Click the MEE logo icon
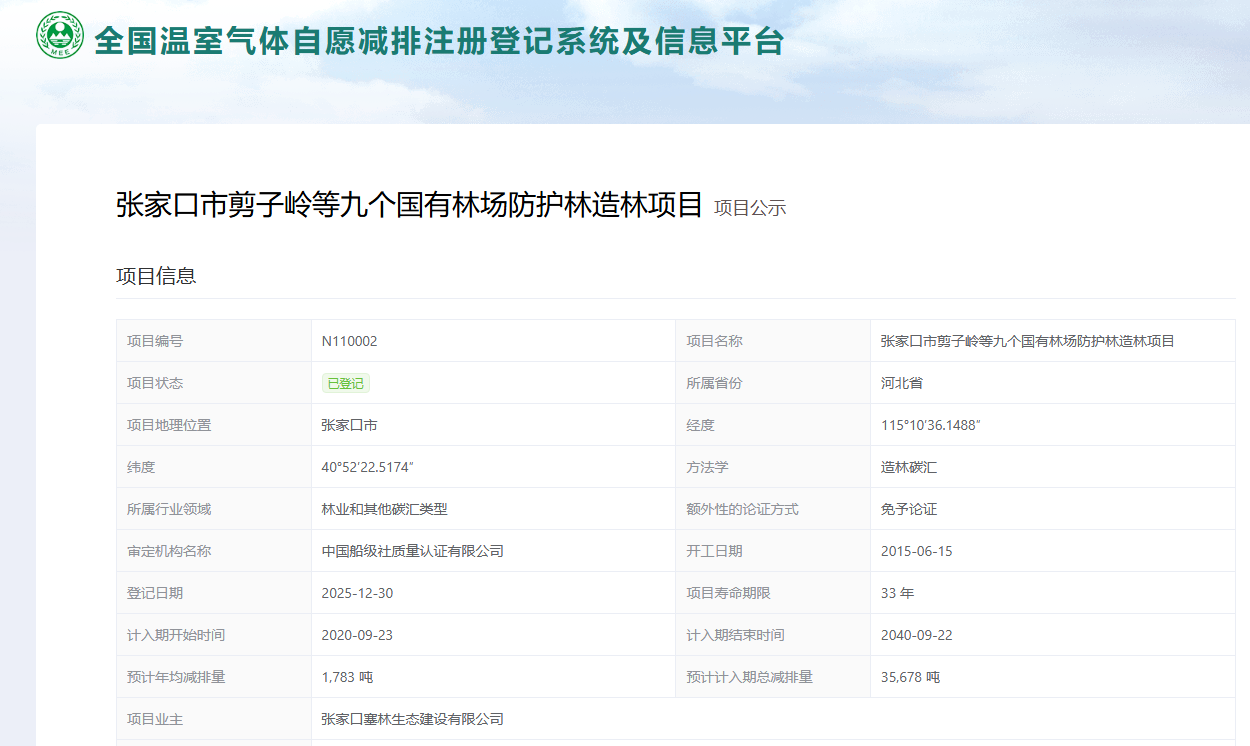This screenshot has width=1250, height=746. pyautogui.click(x=60, y=36)
